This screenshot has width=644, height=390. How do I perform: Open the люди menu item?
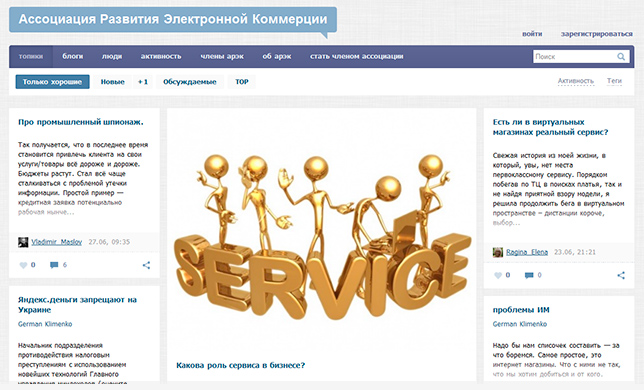[x=112, y=56]
